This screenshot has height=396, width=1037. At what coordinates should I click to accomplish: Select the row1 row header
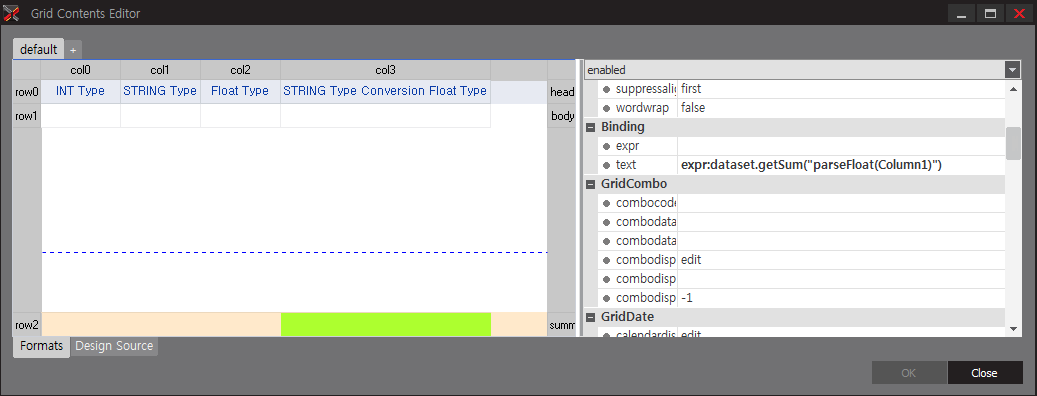pos(27,116)
